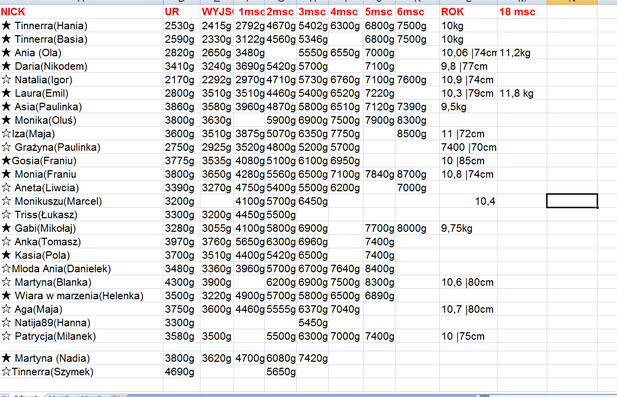Click the Wiara w marzenia(Helenka) name cell
This screenshot has height=397, width=617.
click(81, 296)
